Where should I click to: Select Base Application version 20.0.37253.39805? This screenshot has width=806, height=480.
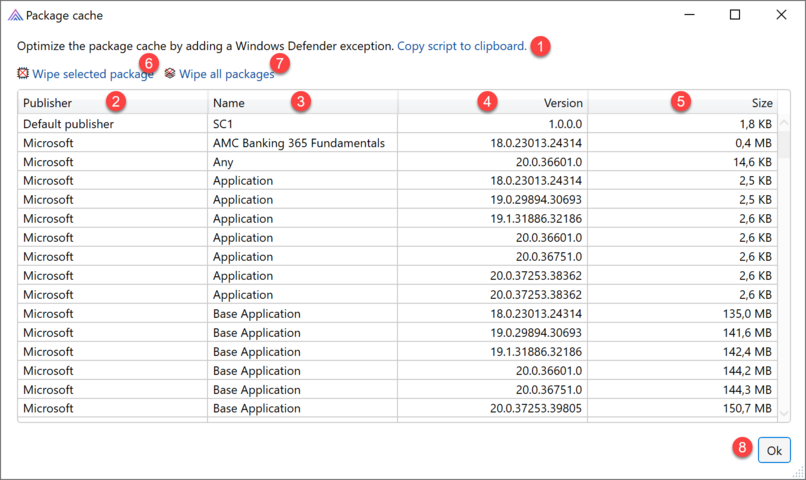[x=397, y=409]
